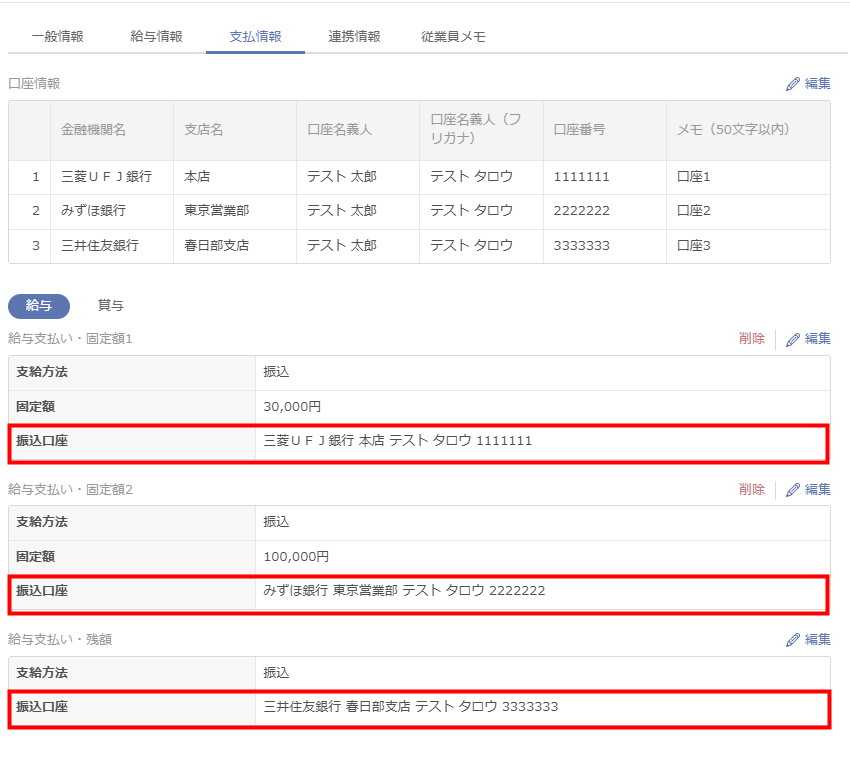The image size is (850, 766).
Task: Click pencil edit icon for 固定額1 payment
Action: [794, 339]
